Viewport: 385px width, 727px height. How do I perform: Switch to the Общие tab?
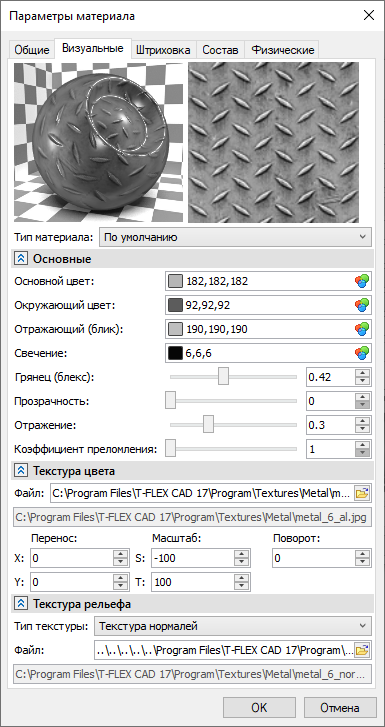(x=32, y=50)
